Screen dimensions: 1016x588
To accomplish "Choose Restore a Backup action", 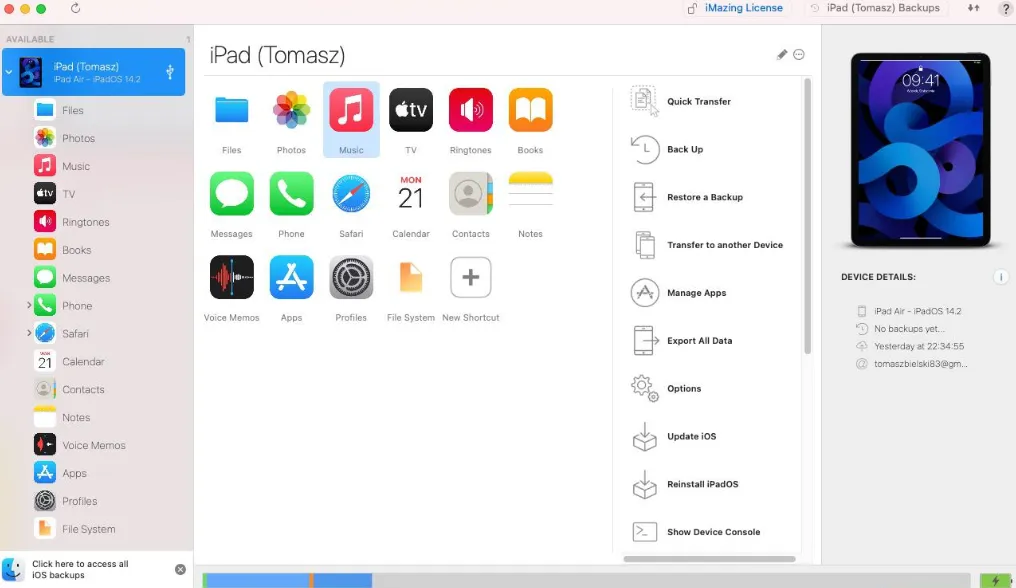I will pyautogui.click(x=687, y=197).
